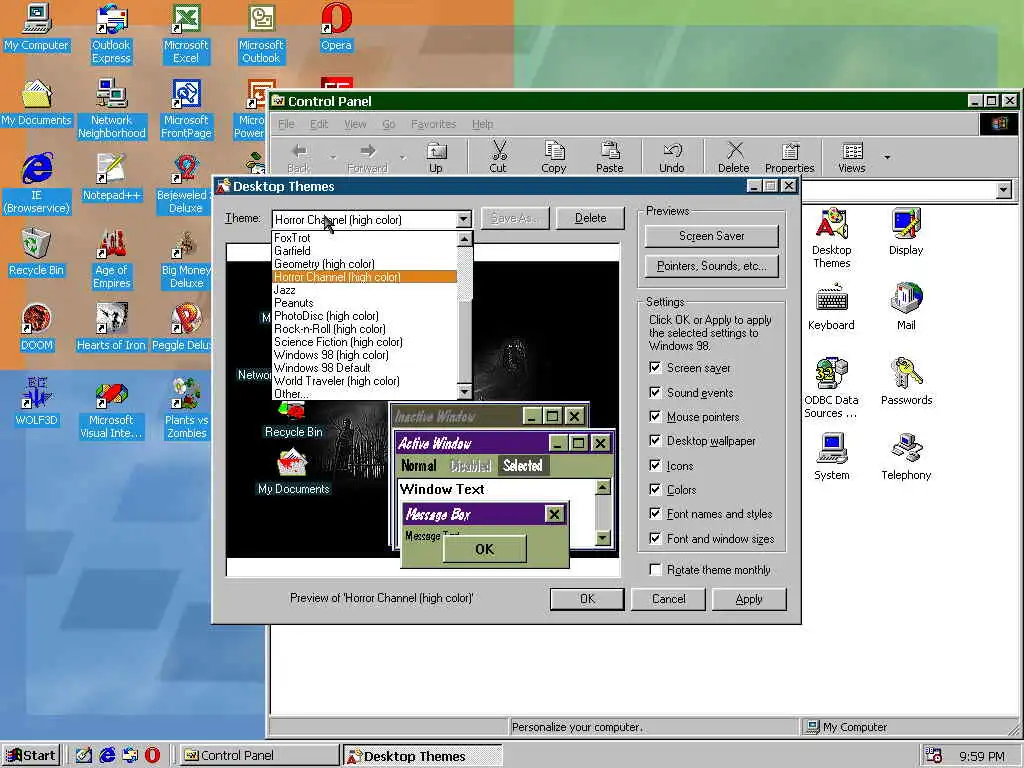Click the Cut toolbar button
1024x768 pixels.
click(498, 157)
